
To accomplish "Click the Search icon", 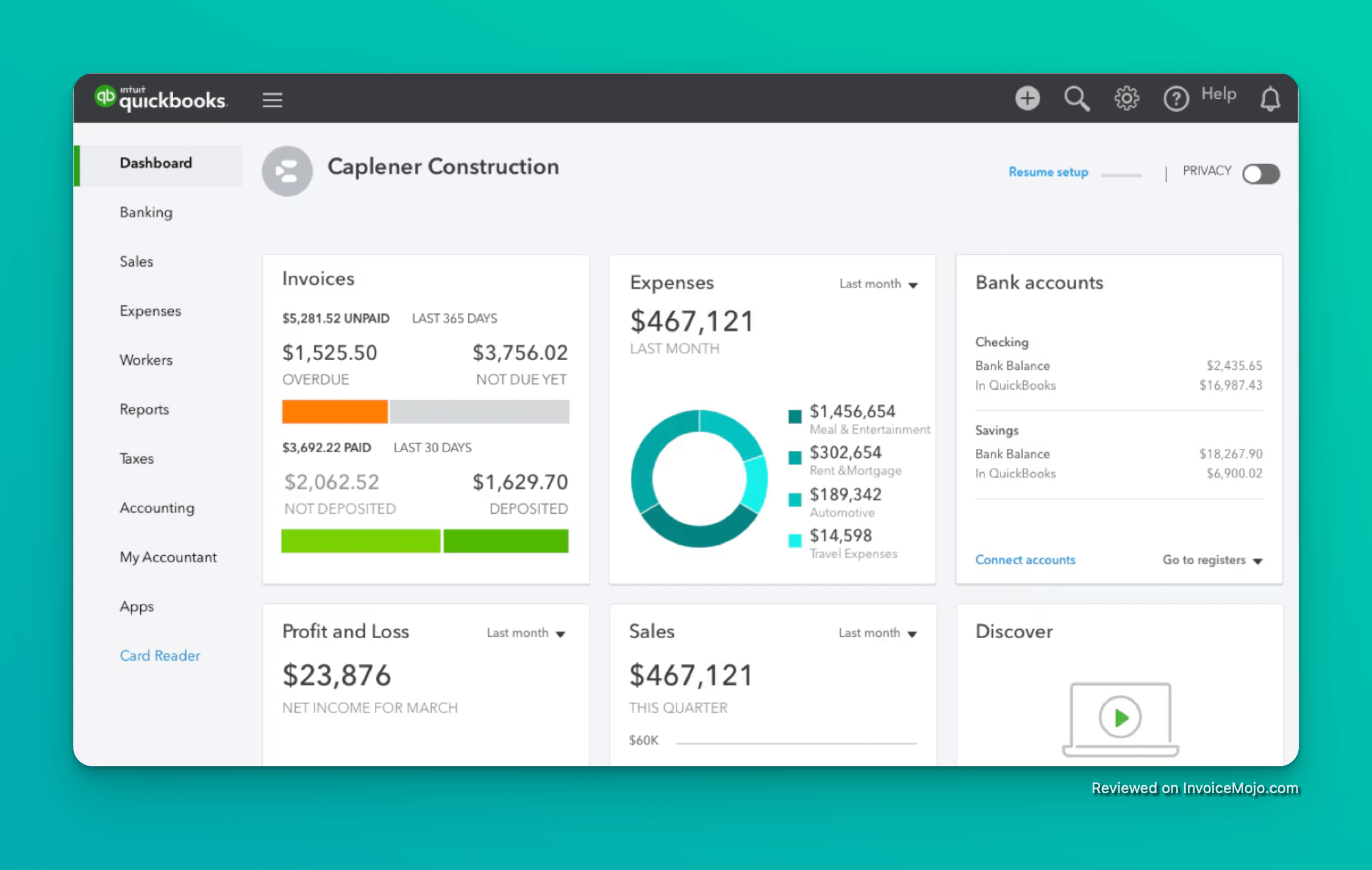I will (x=1077, y=98).
